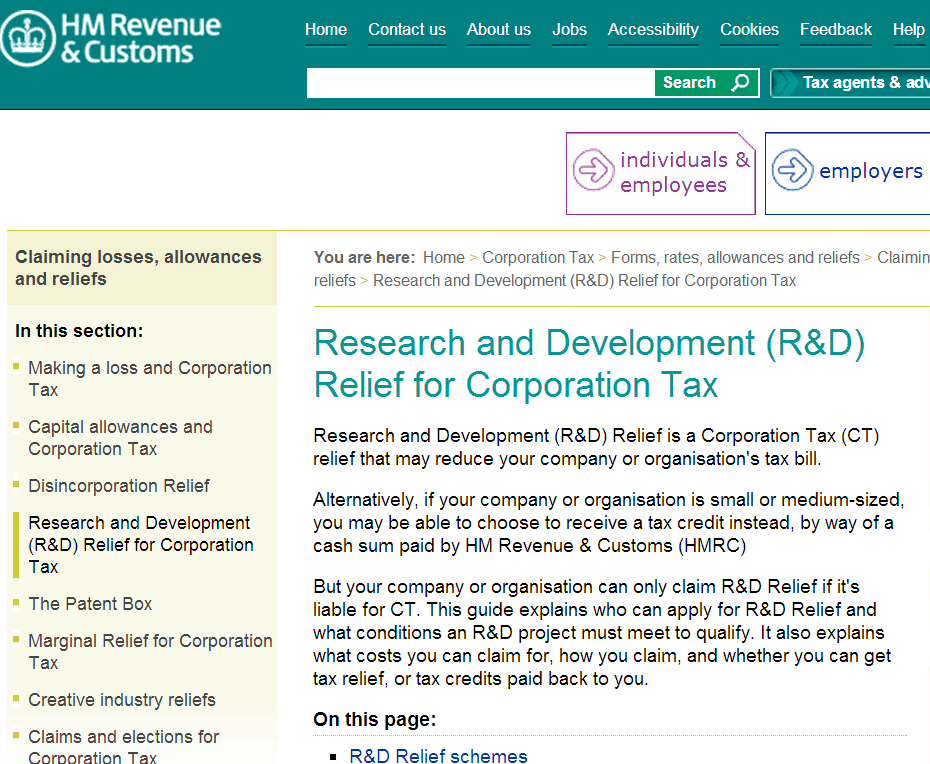Click the HM Revenue & Customs crown logo

[x=28, y=39]
